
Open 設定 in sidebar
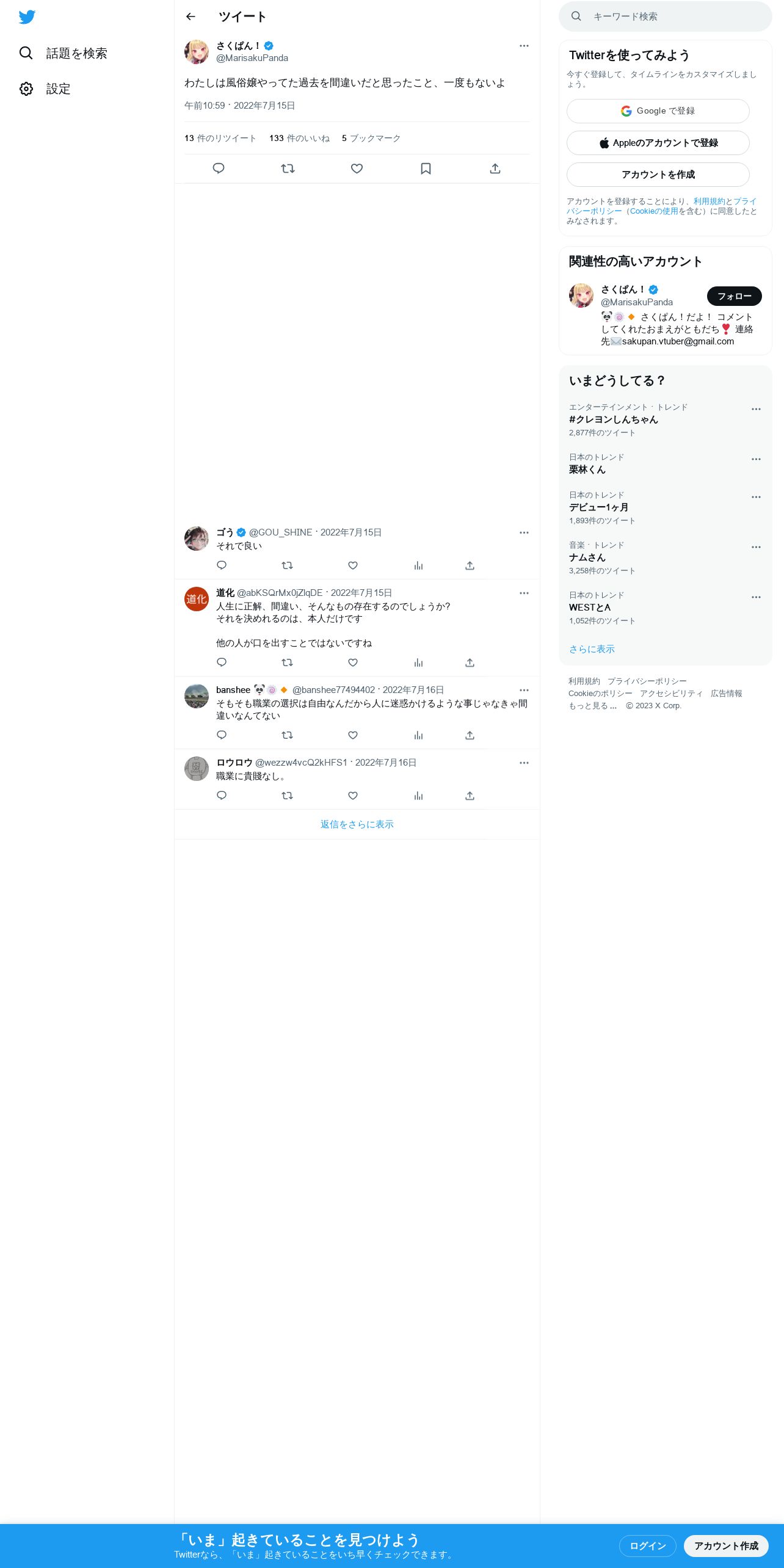coord(45,89)
